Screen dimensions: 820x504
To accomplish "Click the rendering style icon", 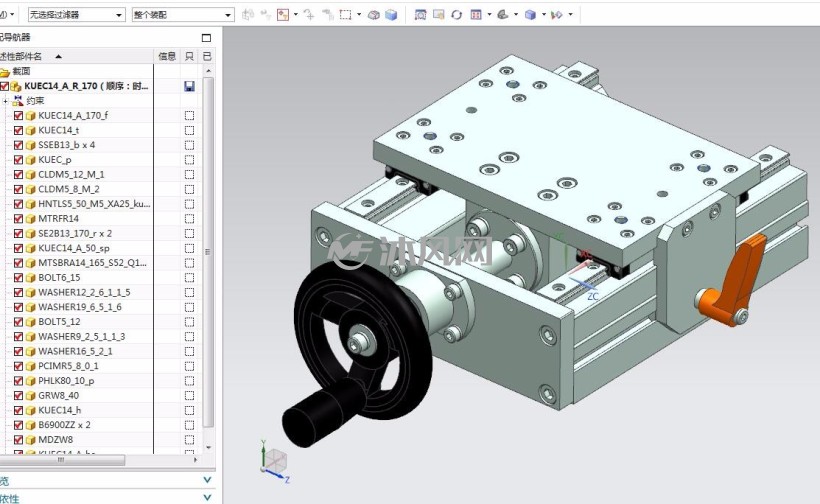I will click(x=503, y=15).
